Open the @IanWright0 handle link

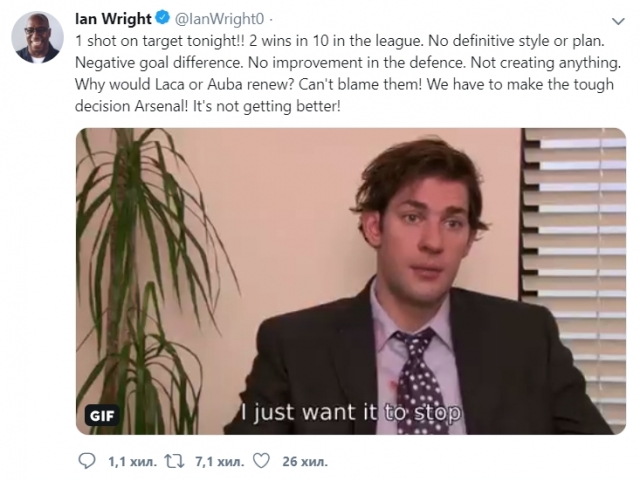[x=220, y=19]
